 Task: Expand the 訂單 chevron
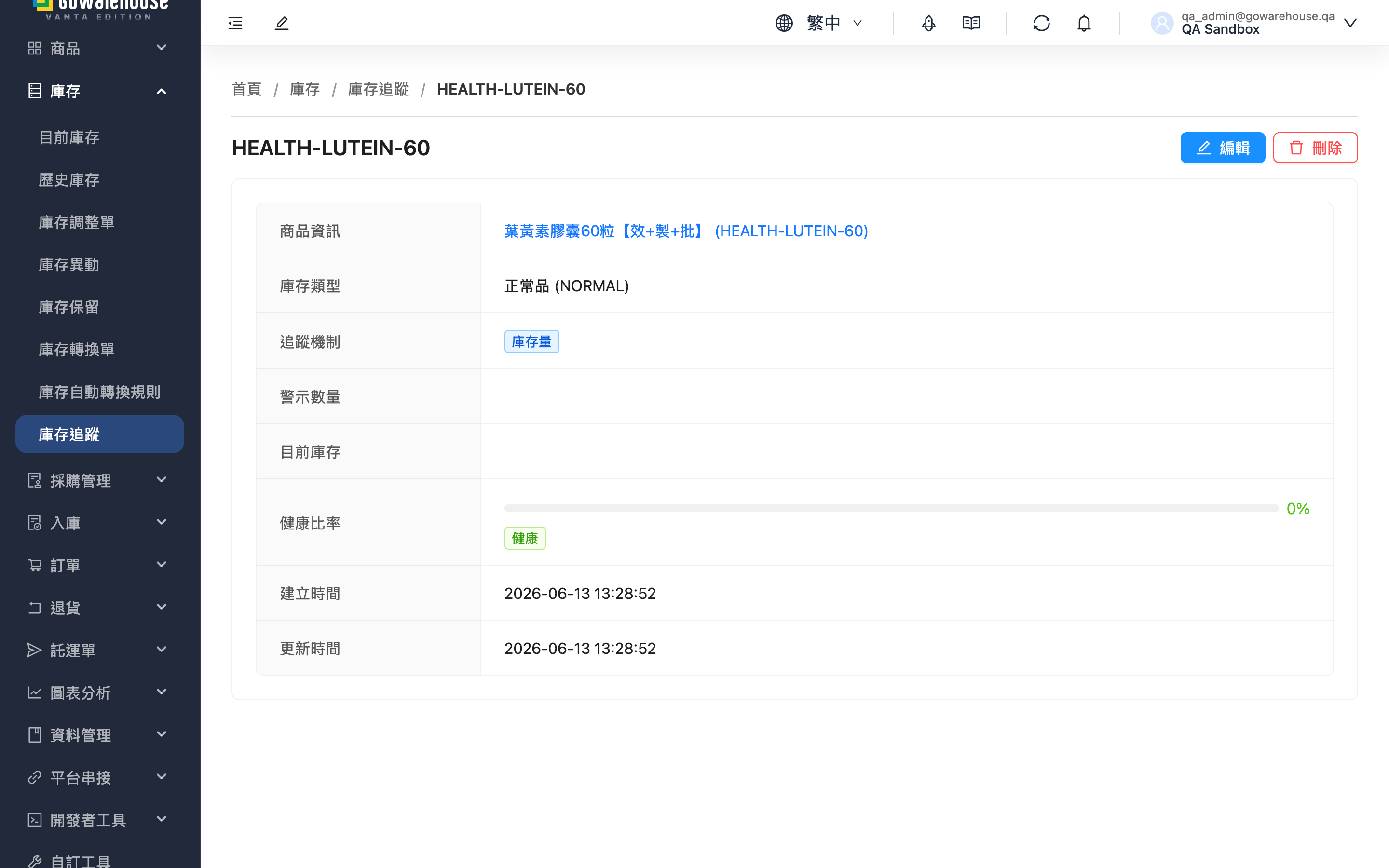pyautogui.click(x=162, y=564)
